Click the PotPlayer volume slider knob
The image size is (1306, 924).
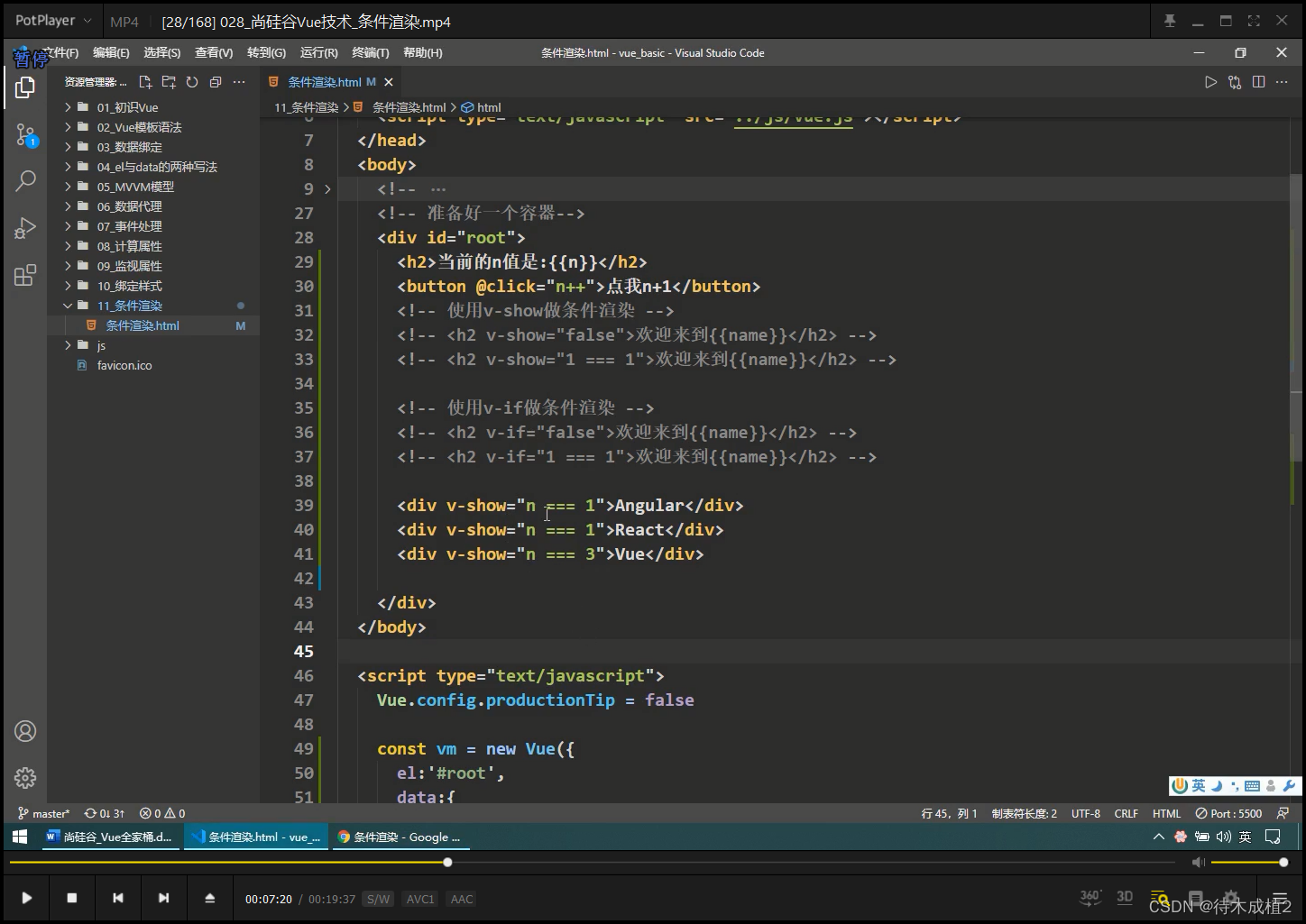[1283, 863]
